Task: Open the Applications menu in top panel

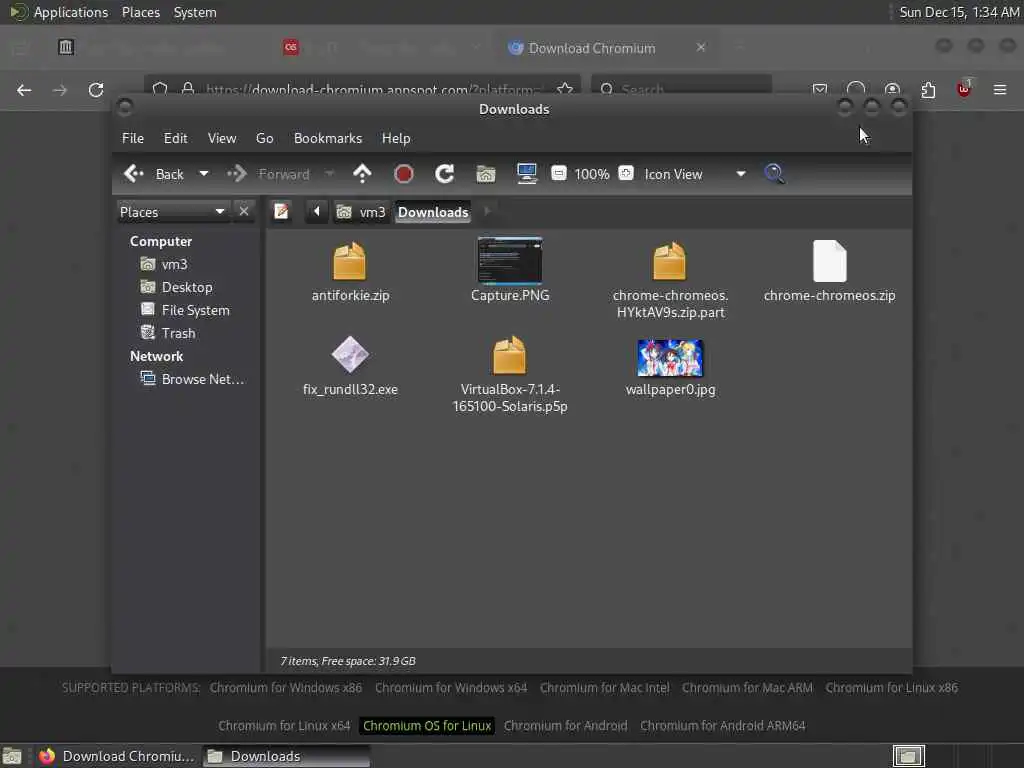Action: point(59,12)
